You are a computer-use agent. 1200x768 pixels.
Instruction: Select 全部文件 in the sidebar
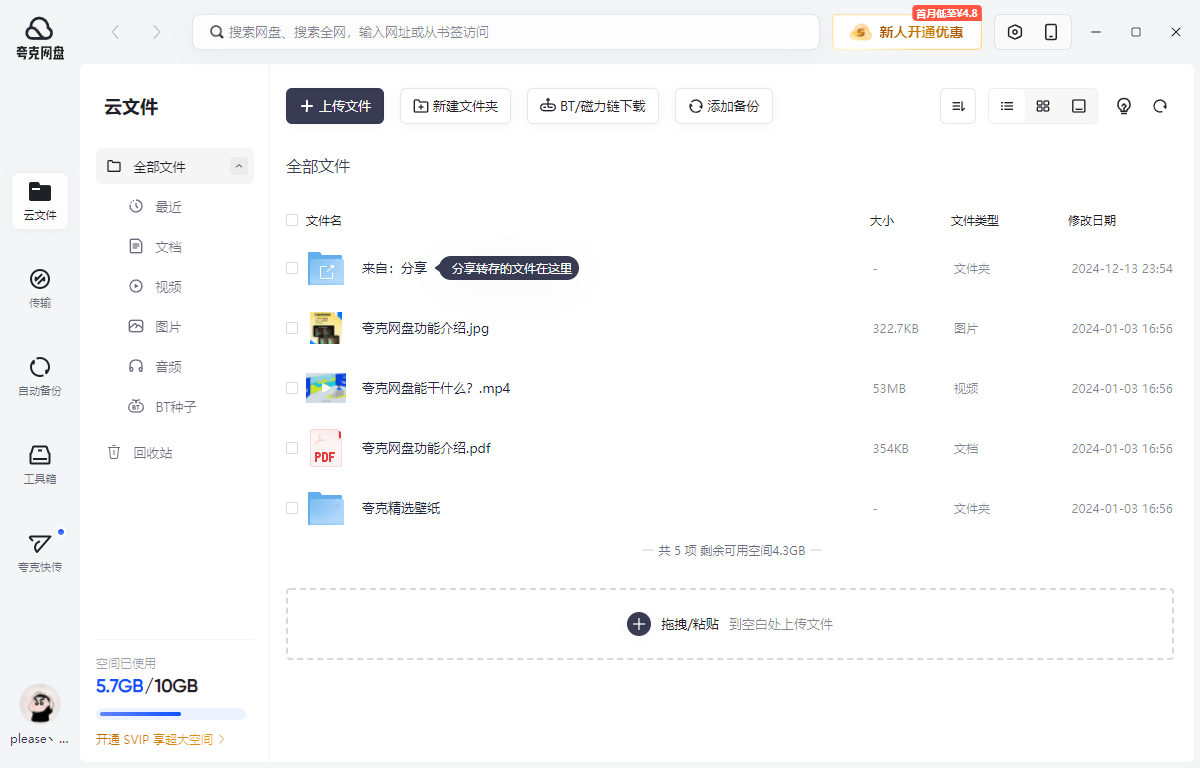pos(175,166)
